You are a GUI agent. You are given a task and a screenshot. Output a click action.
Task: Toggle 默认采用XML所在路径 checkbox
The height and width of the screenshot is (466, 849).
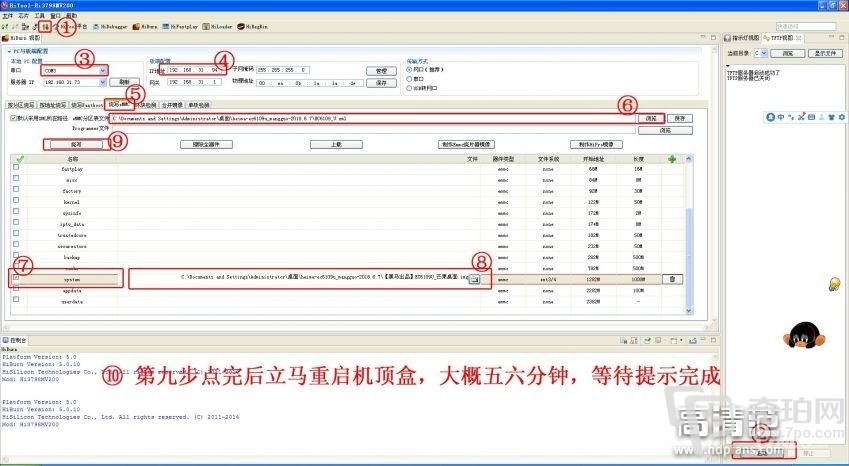tap(14, 118)
